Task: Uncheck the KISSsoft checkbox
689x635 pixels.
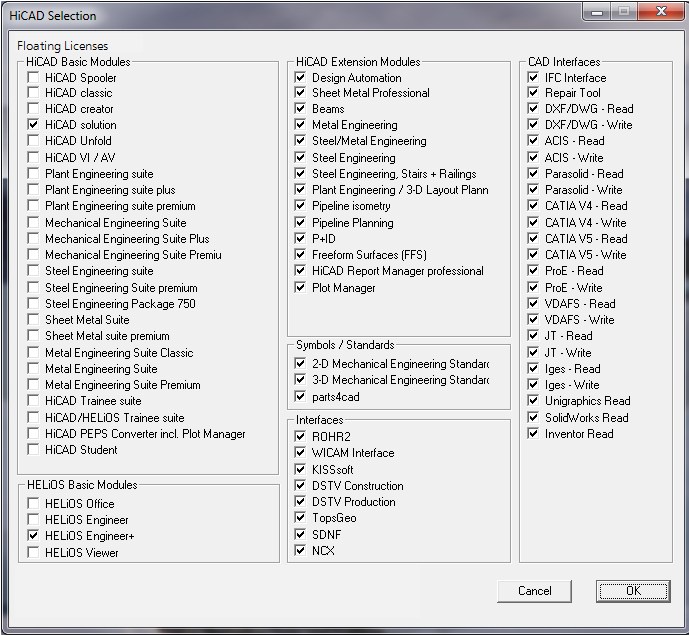Action: pos(301,469)
